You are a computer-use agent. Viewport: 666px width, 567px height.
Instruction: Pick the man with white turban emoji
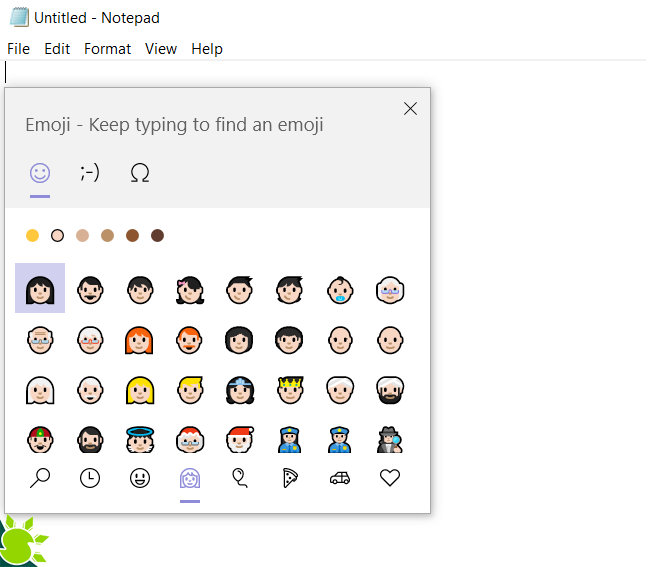[340, 390]
